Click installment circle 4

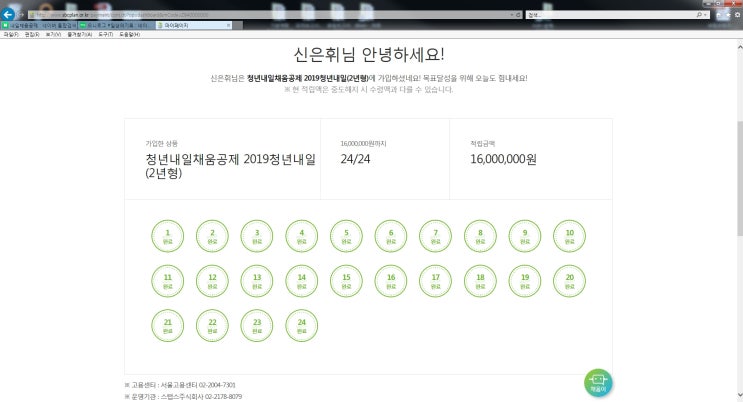302,236
